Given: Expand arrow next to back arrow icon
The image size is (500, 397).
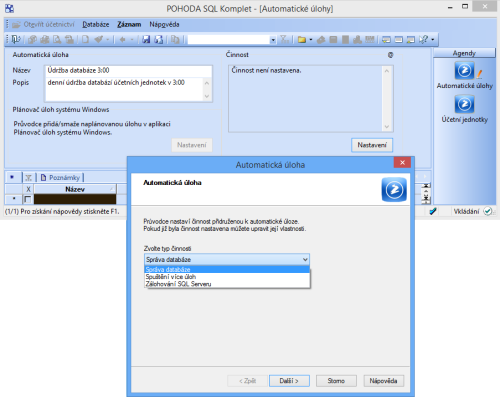Looking at the screenshot, I should (132, 40).
